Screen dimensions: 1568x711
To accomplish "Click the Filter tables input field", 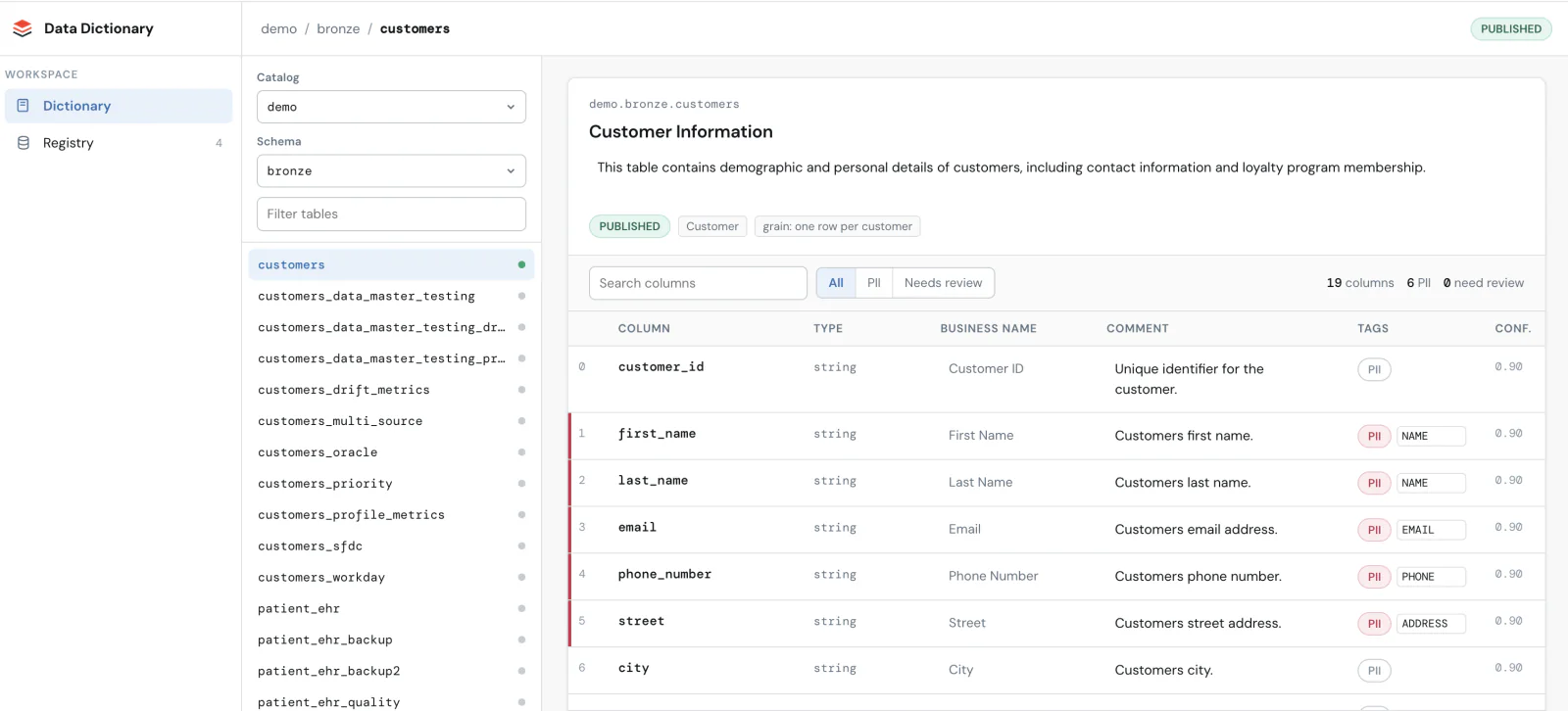I will click(x=391, y=213).
